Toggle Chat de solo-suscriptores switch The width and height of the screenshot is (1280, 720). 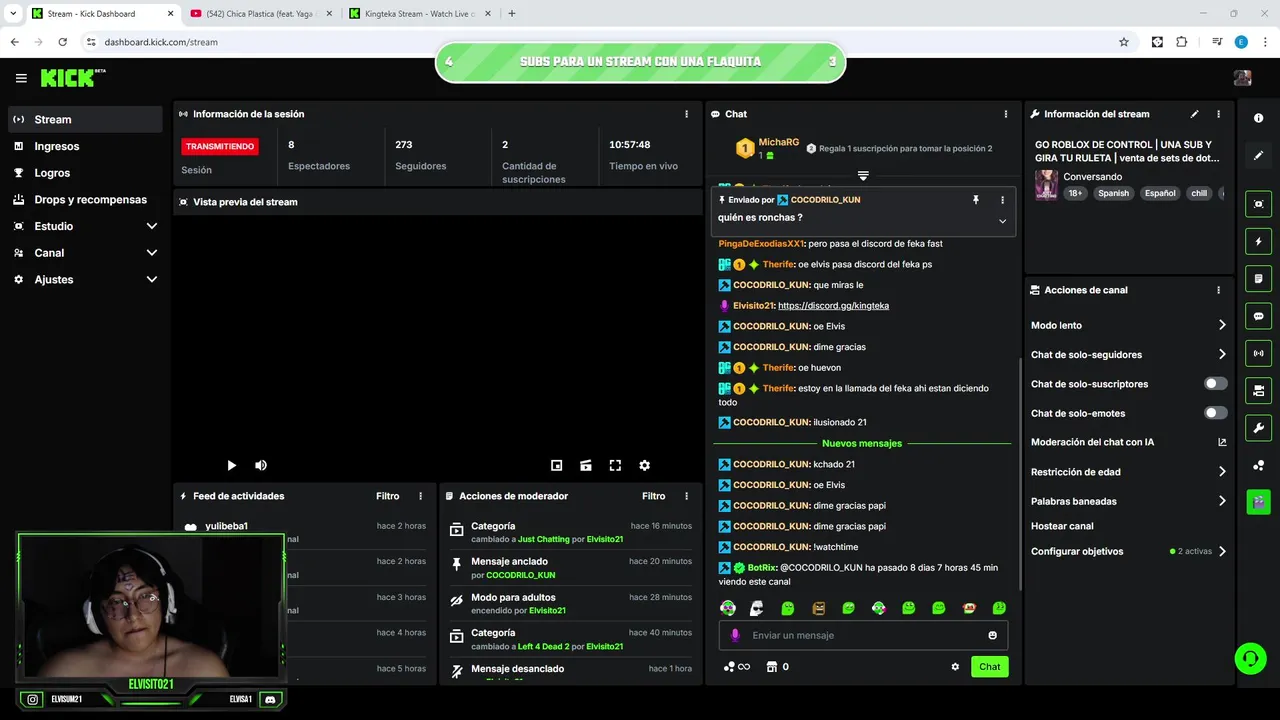(x=1215, y=384)
